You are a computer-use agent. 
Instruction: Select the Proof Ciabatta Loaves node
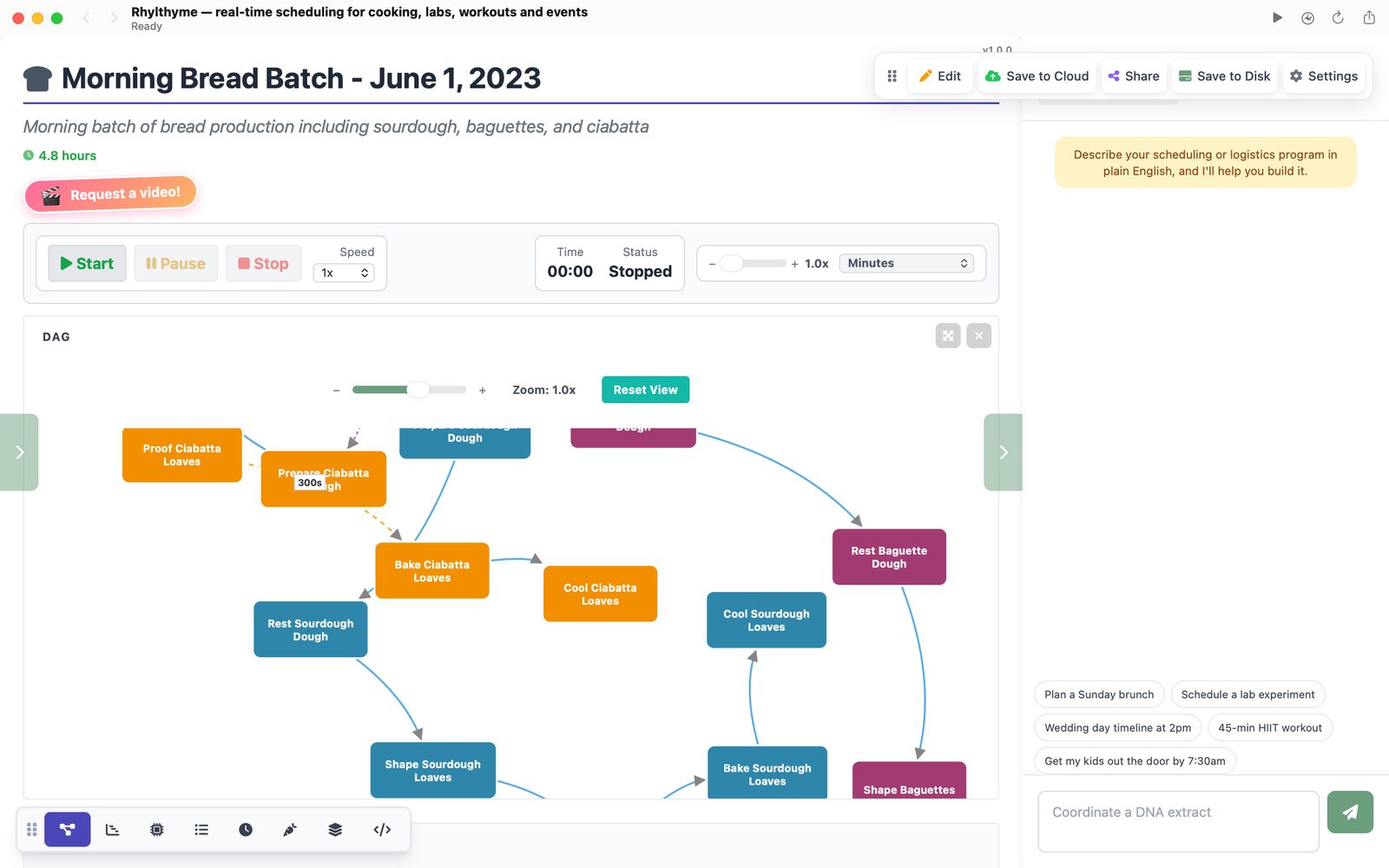point(182,455)
